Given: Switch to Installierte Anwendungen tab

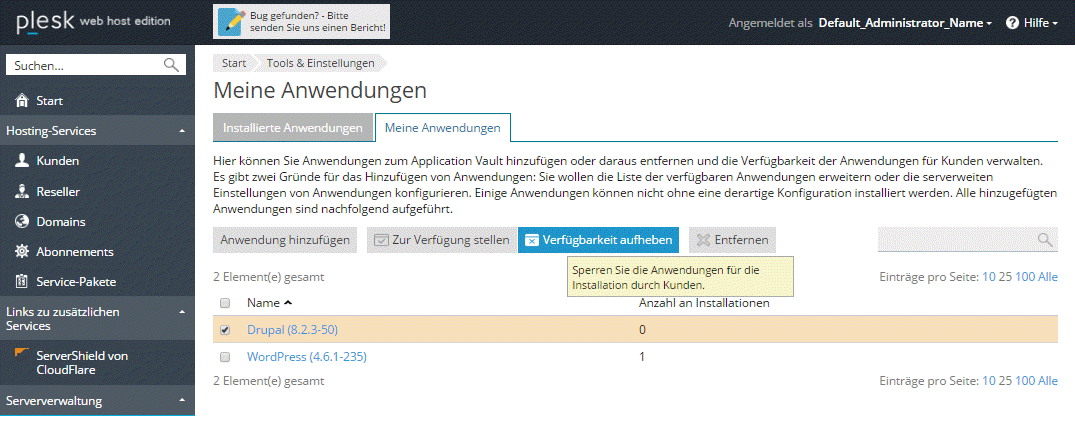Looking at the screenshot, I should [x=293, y=128].
